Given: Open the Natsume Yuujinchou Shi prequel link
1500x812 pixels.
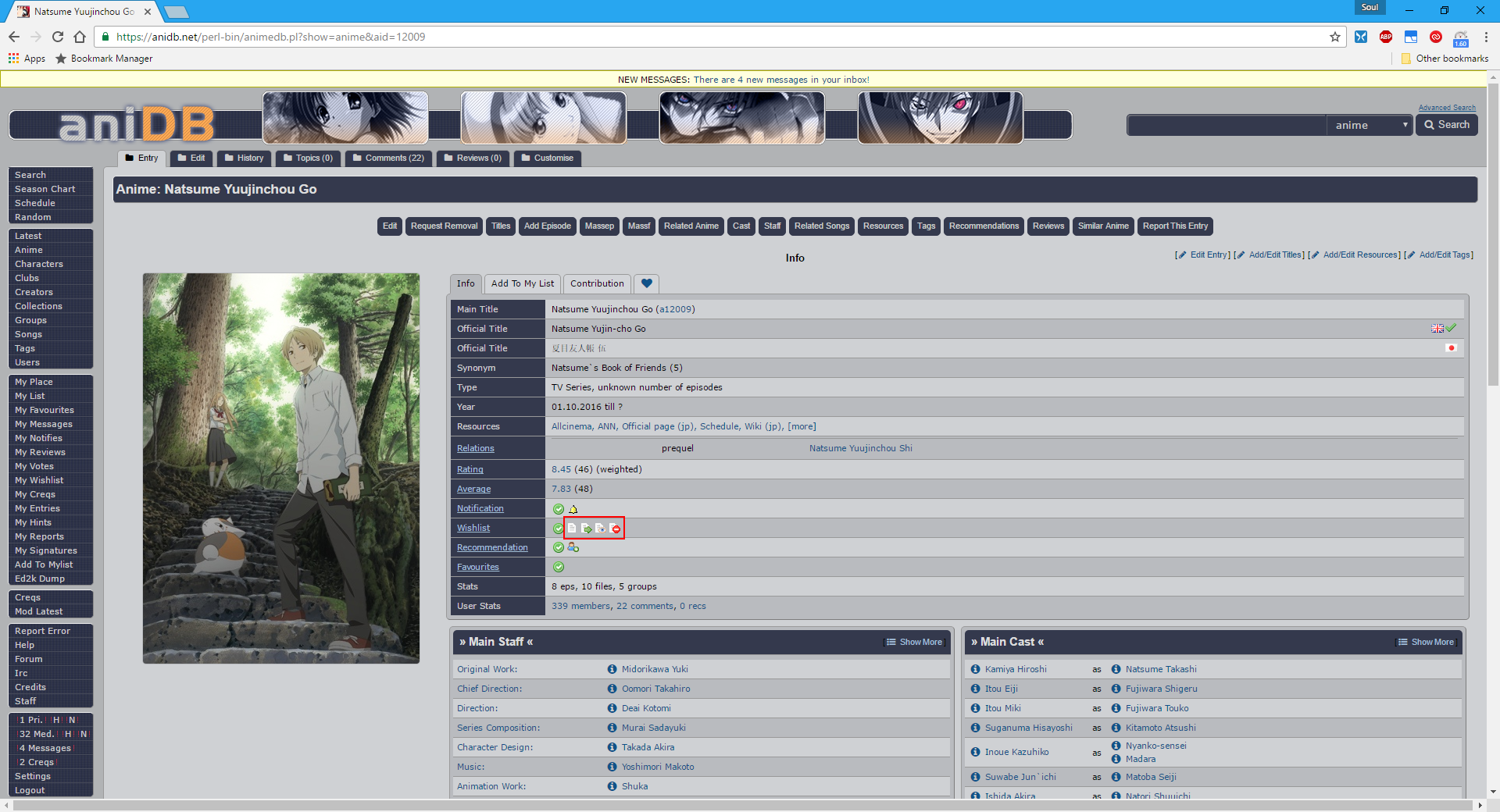Looking at the screenshot, I should click(860, 448).
